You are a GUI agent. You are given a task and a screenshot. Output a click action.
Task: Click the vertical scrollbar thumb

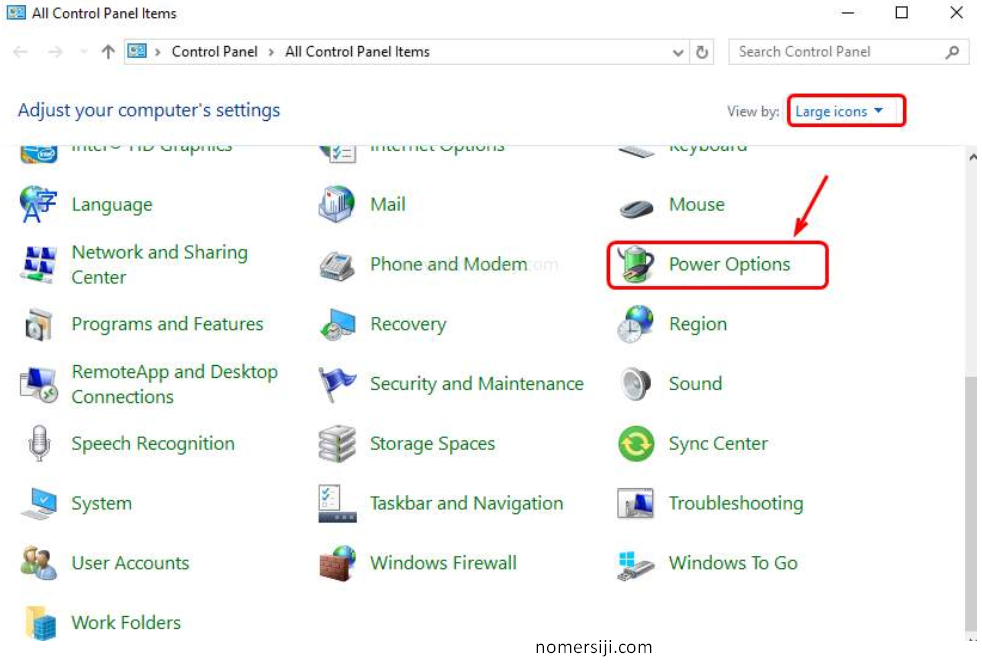pos(971,504)
